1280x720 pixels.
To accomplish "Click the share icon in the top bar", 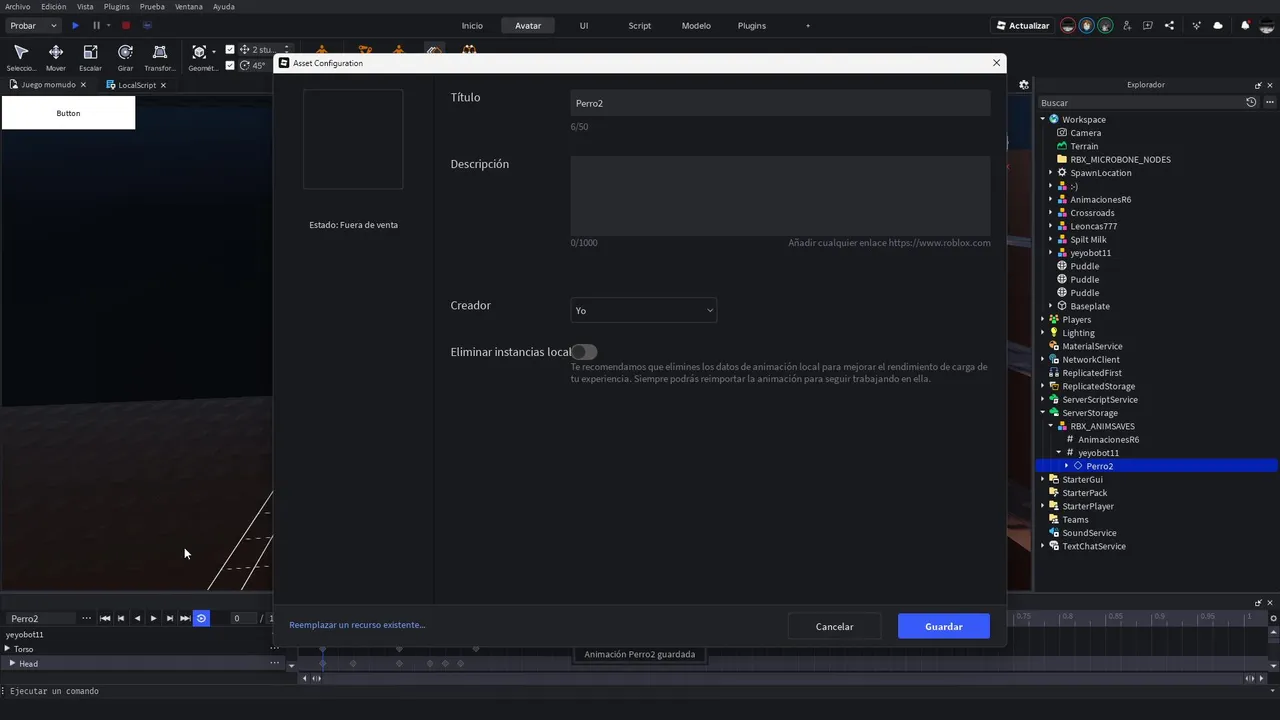I will point(1170,25).
